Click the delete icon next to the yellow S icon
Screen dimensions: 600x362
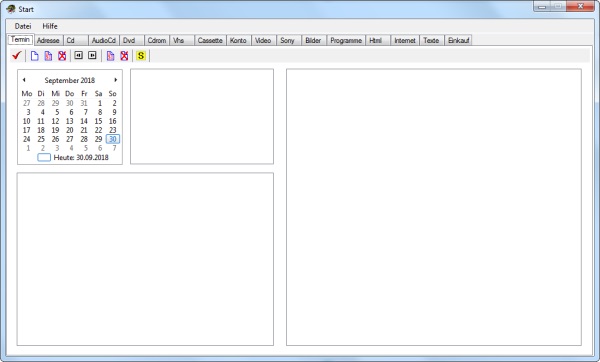click(x=124, y=56)
